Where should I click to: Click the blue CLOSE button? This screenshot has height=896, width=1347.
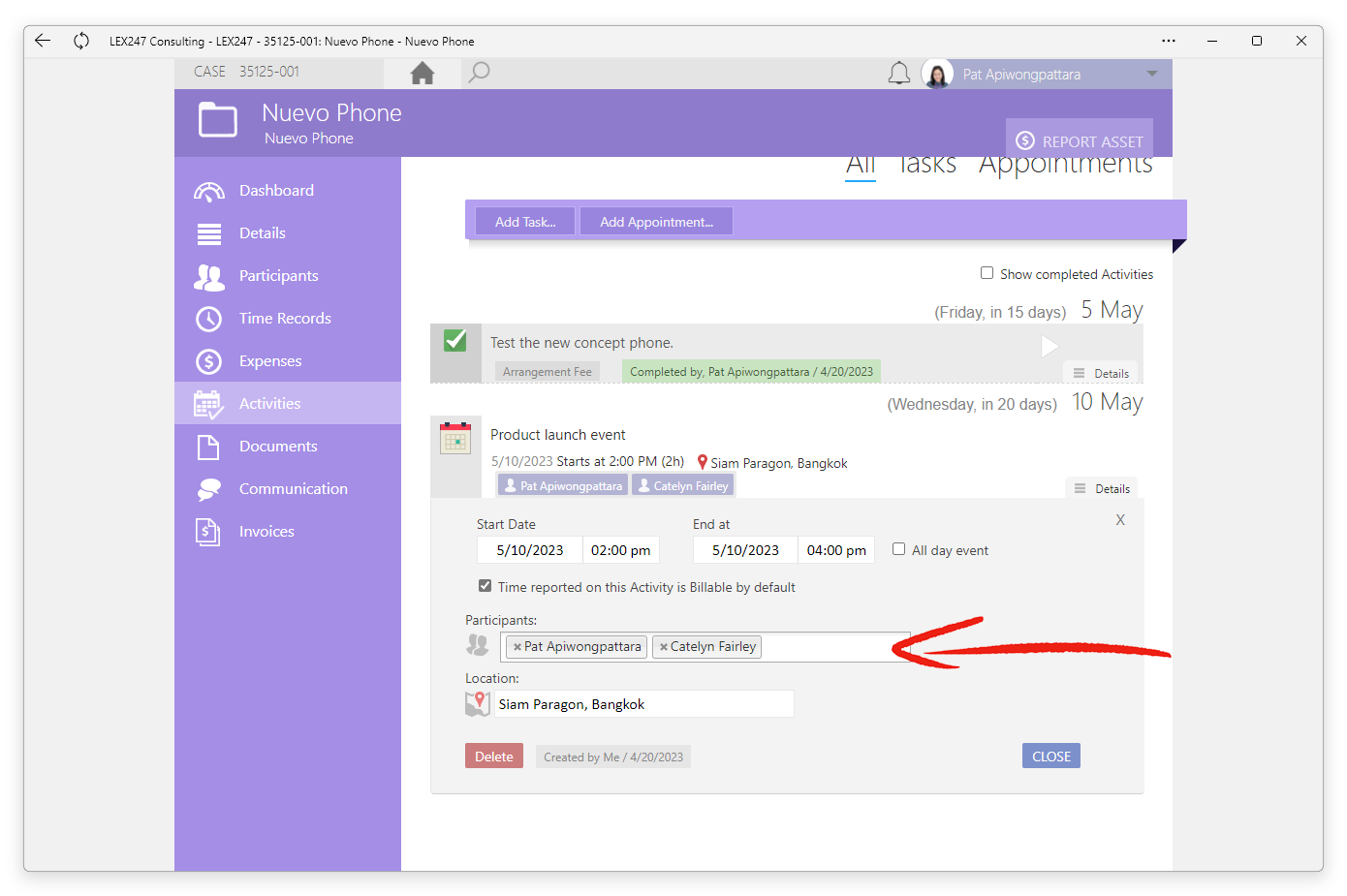[x=1051, y=757]
